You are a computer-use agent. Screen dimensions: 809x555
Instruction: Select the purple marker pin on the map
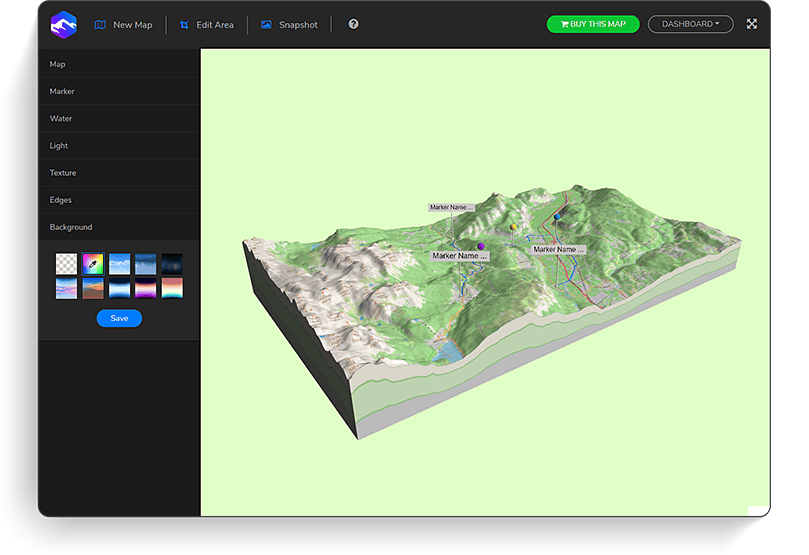(481, 246)
